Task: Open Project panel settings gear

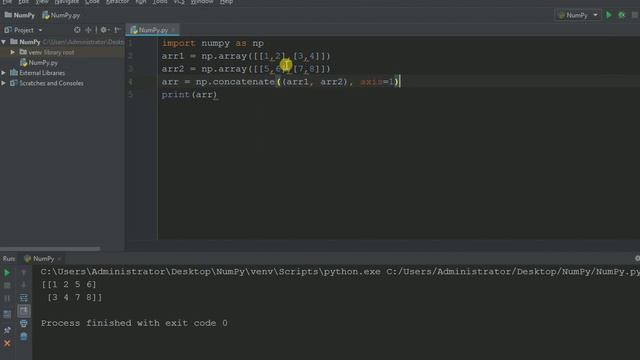Action: coord(104,30)
